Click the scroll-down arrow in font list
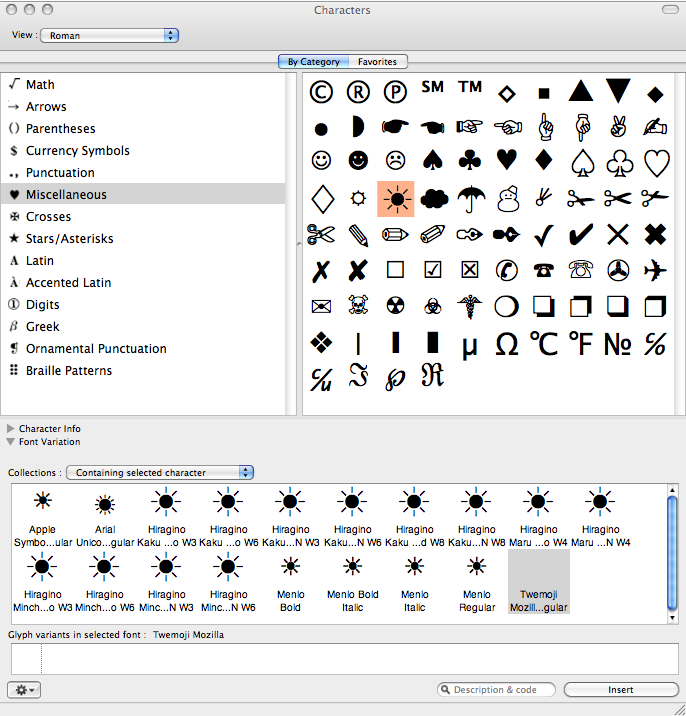The image size is (686, 716). (672, 618)
